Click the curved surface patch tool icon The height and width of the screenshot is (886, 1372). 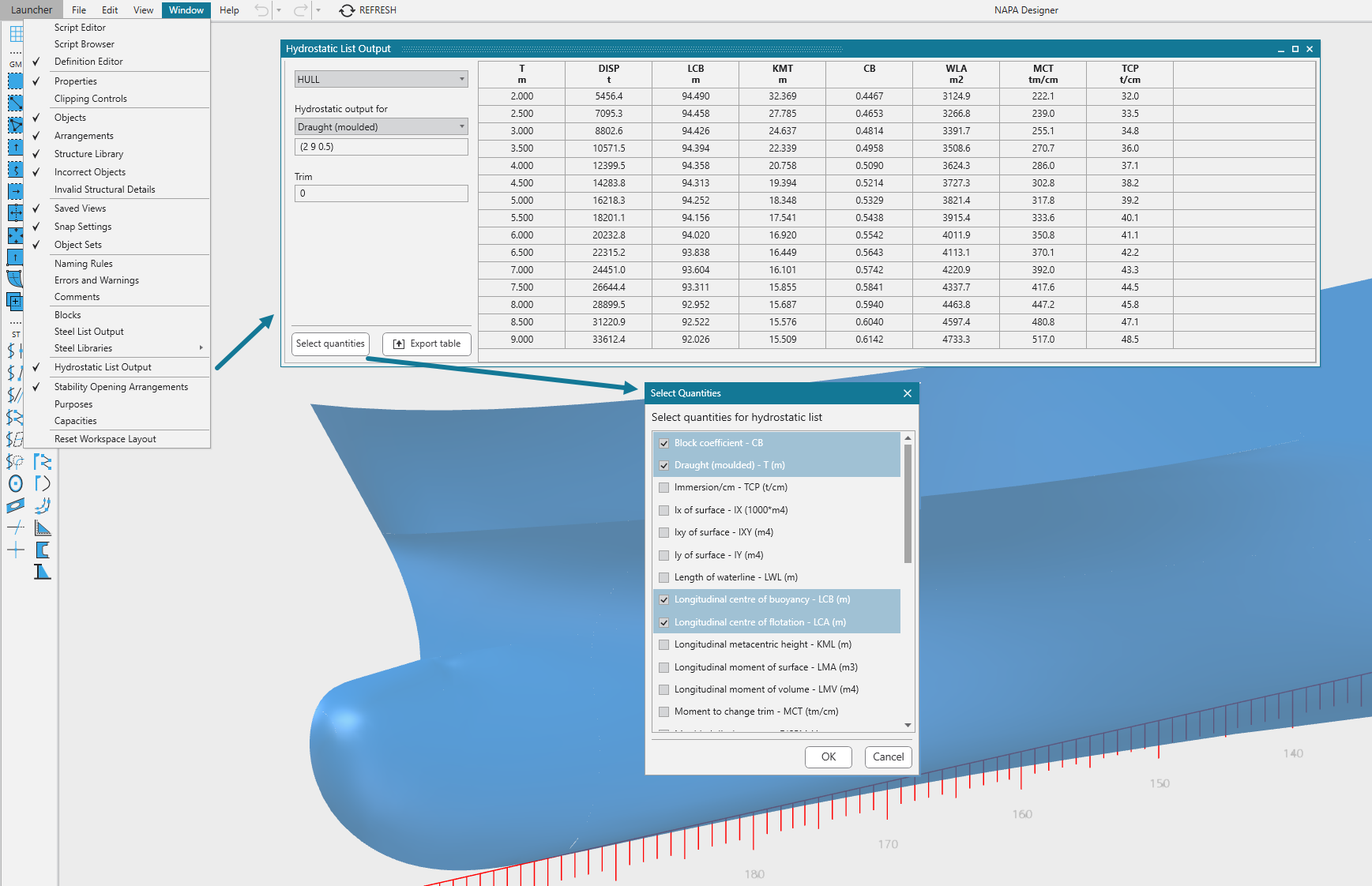(x=15, y=278)
